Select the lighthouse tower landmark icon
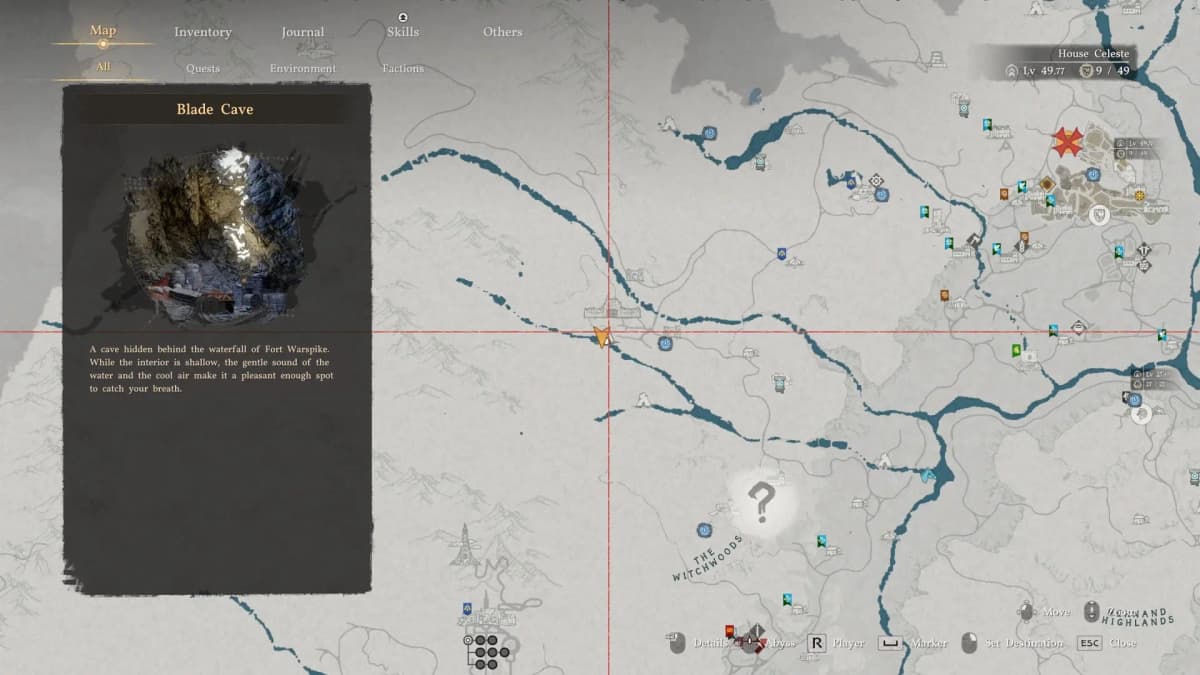Image resolution: width=1200 pixels, height=675 pixels. click(x=464, y=545)
